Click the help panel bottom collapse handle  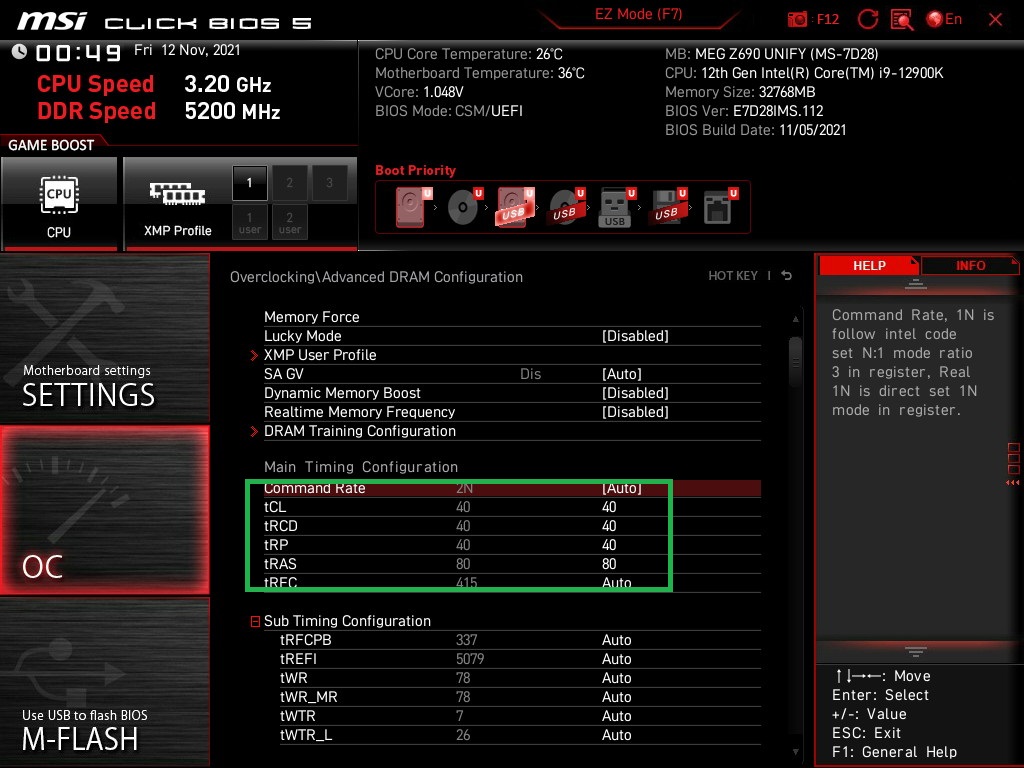tap(915, 652)
